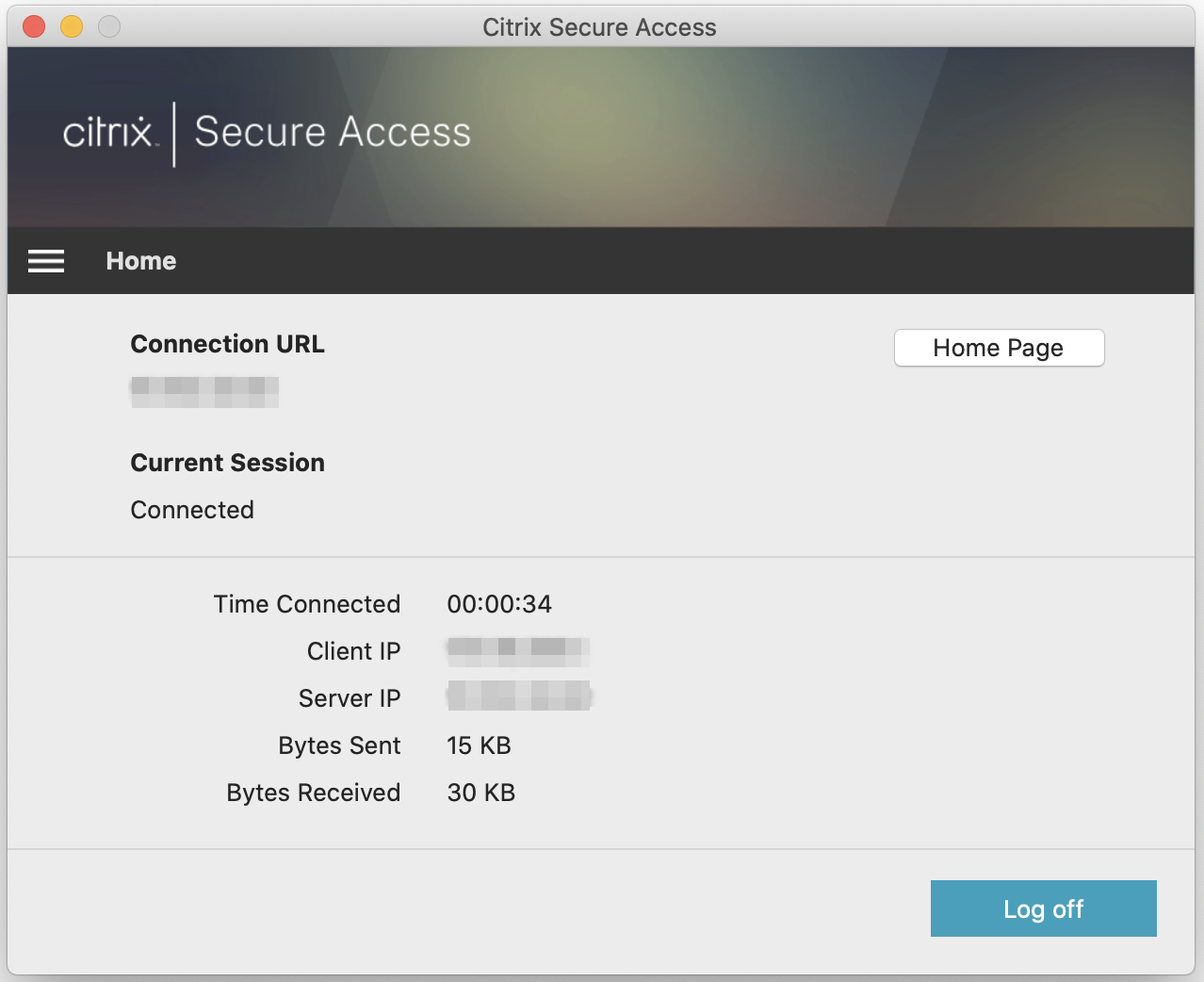
Task: Click the Secure Access wordmark
Action: [333, 132]
